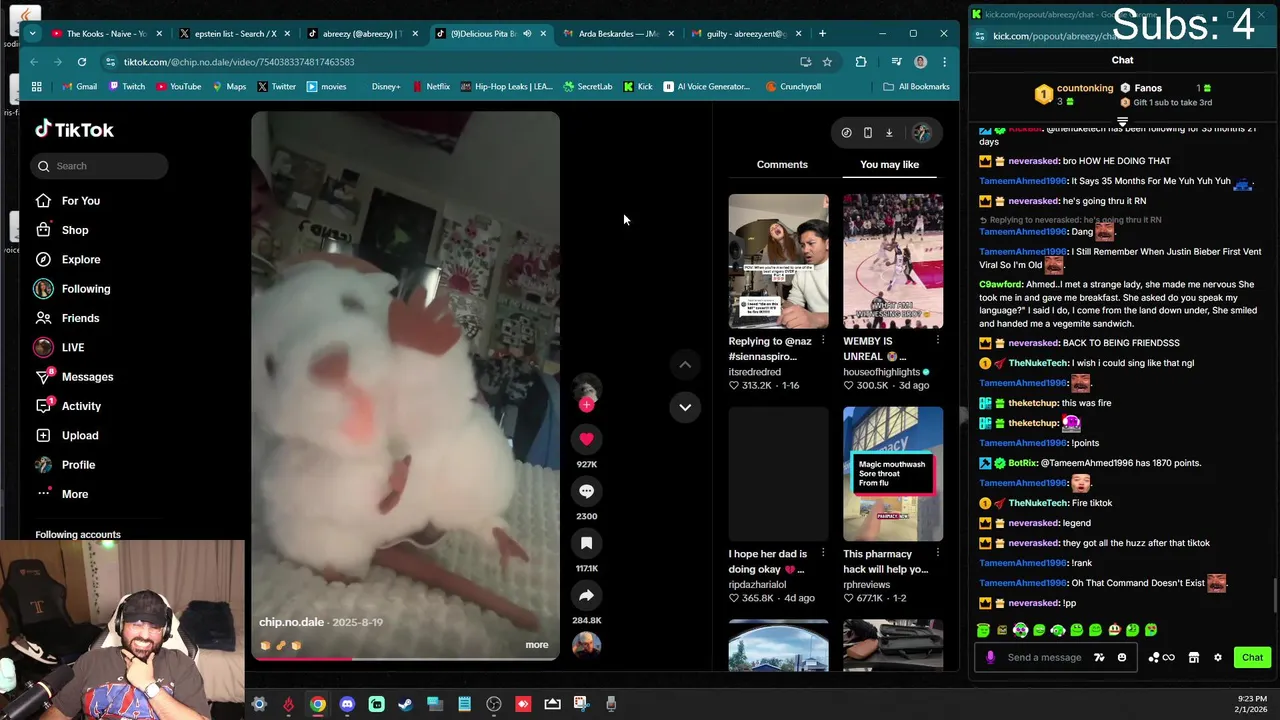Screen dimensions: 1280x720
Task: Open the video comments bubble icon
Action: (586, 491)
